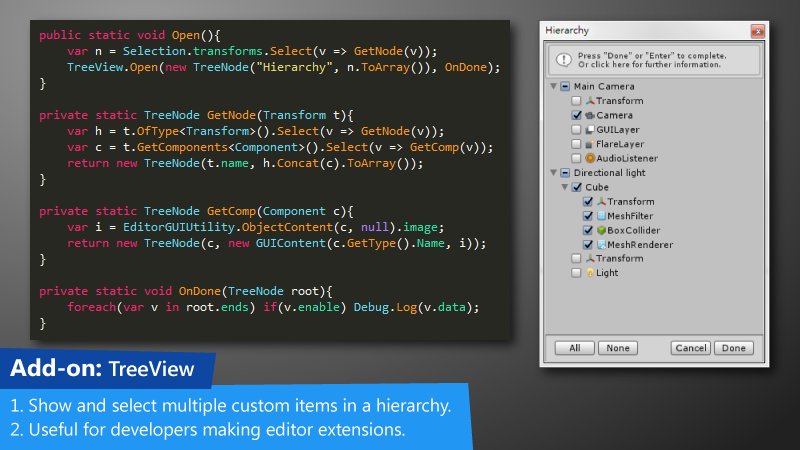Collapse the Directional light tree node
Screen dimensions: 800x450
click(554, 172)
